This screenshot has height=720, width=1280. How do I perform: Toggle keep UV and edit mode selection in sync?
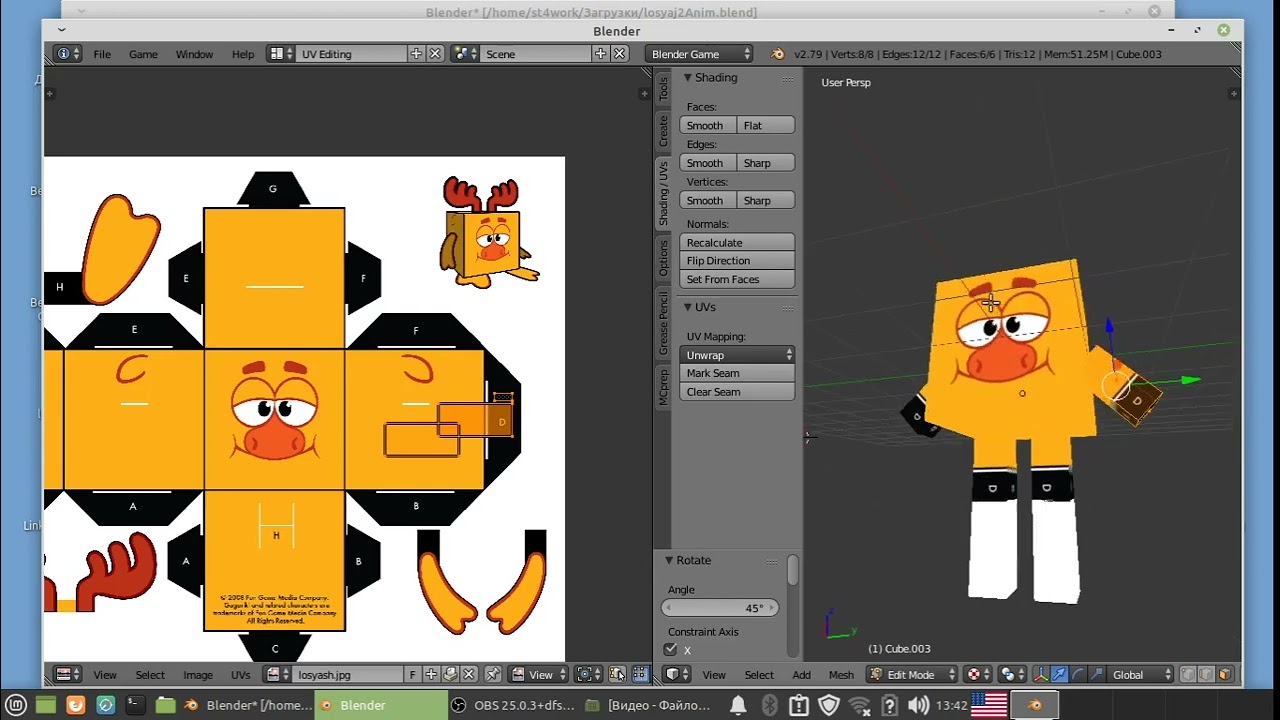(x=617, y=675)
